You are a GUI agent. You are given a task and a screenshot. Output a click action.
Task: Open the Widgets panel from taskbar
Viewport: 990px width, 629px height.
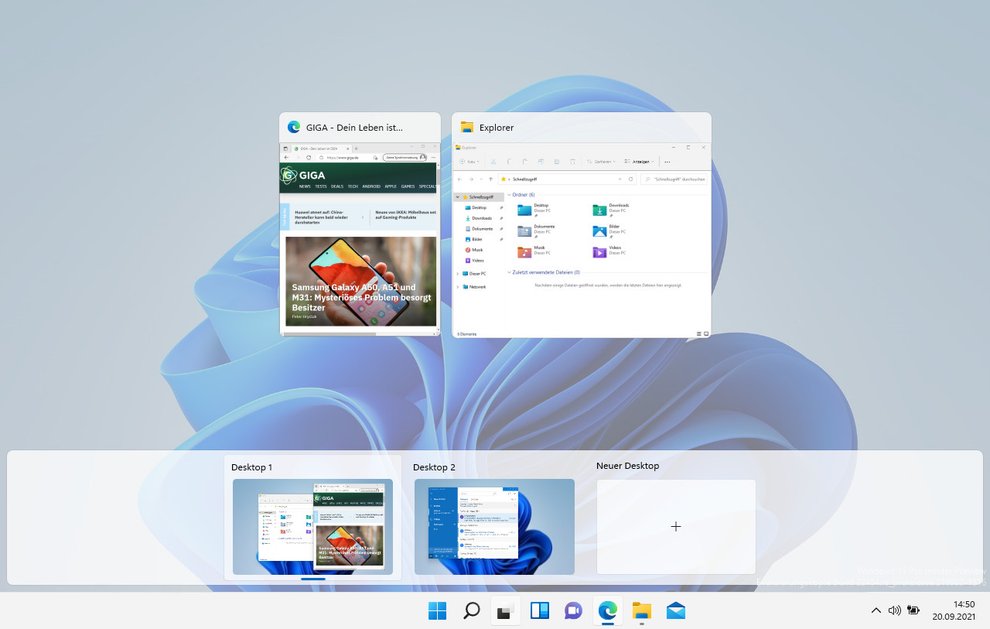pyautogui.click(x=539, y=611)
